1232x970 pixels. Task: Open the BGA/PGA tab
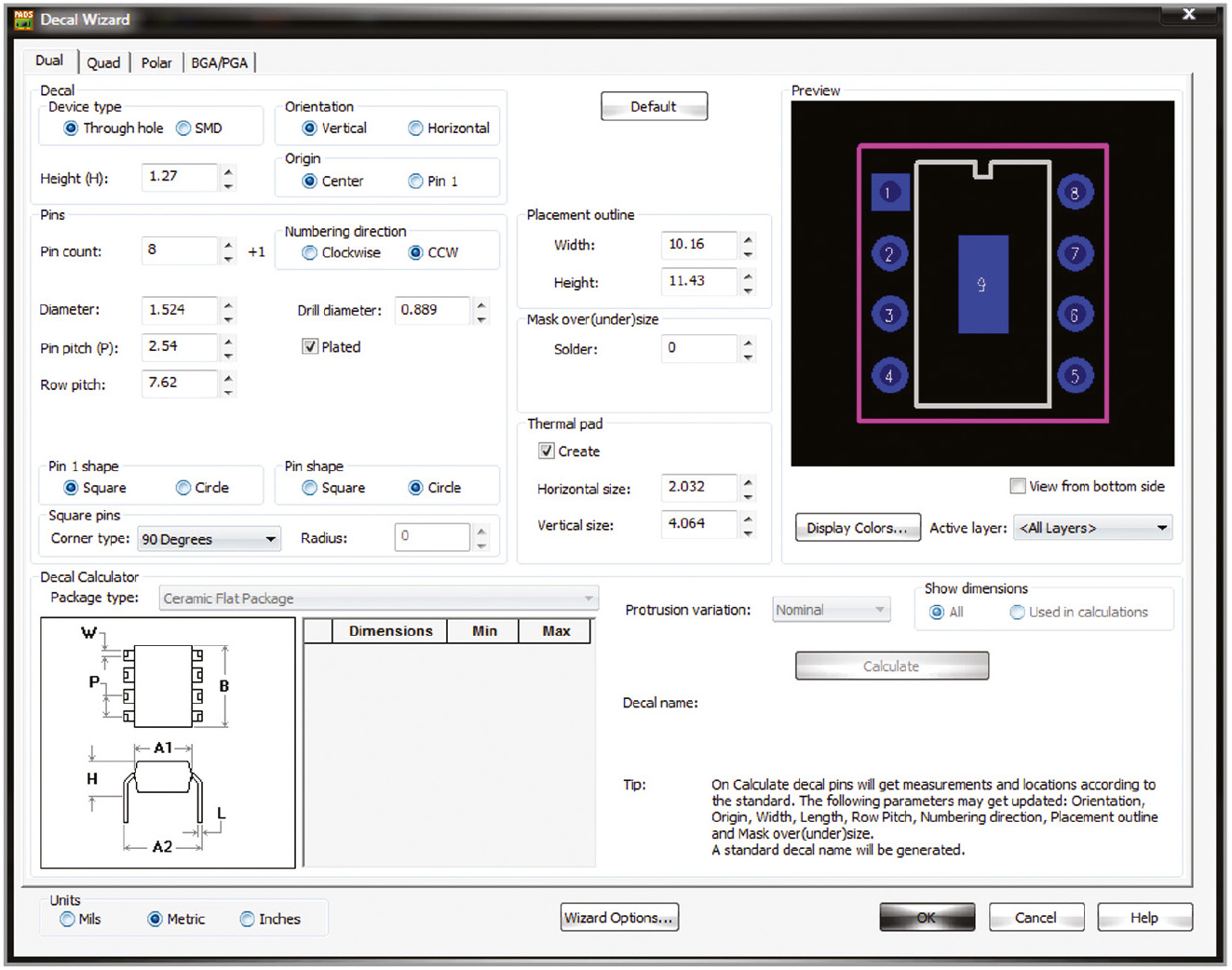pos(220,62)
